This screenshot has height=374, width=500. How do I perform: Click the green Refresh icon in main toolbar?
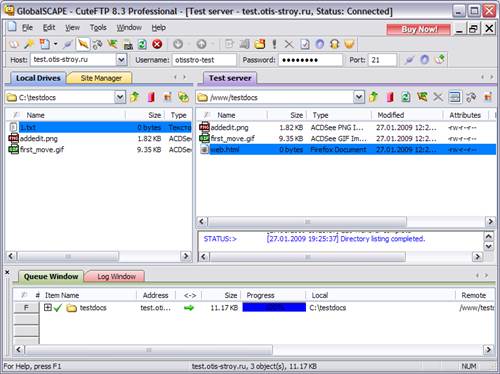142,44
